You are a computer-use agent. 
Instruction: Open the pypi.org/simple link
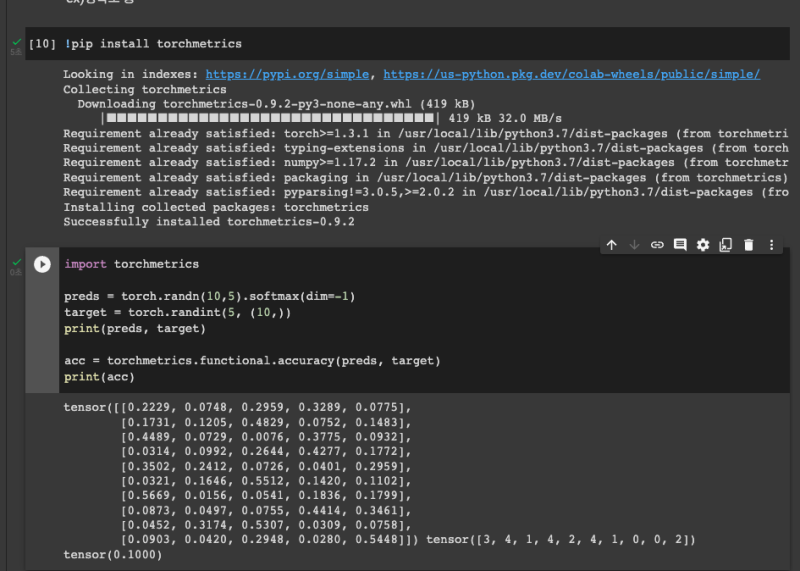[x=287, y=75]
